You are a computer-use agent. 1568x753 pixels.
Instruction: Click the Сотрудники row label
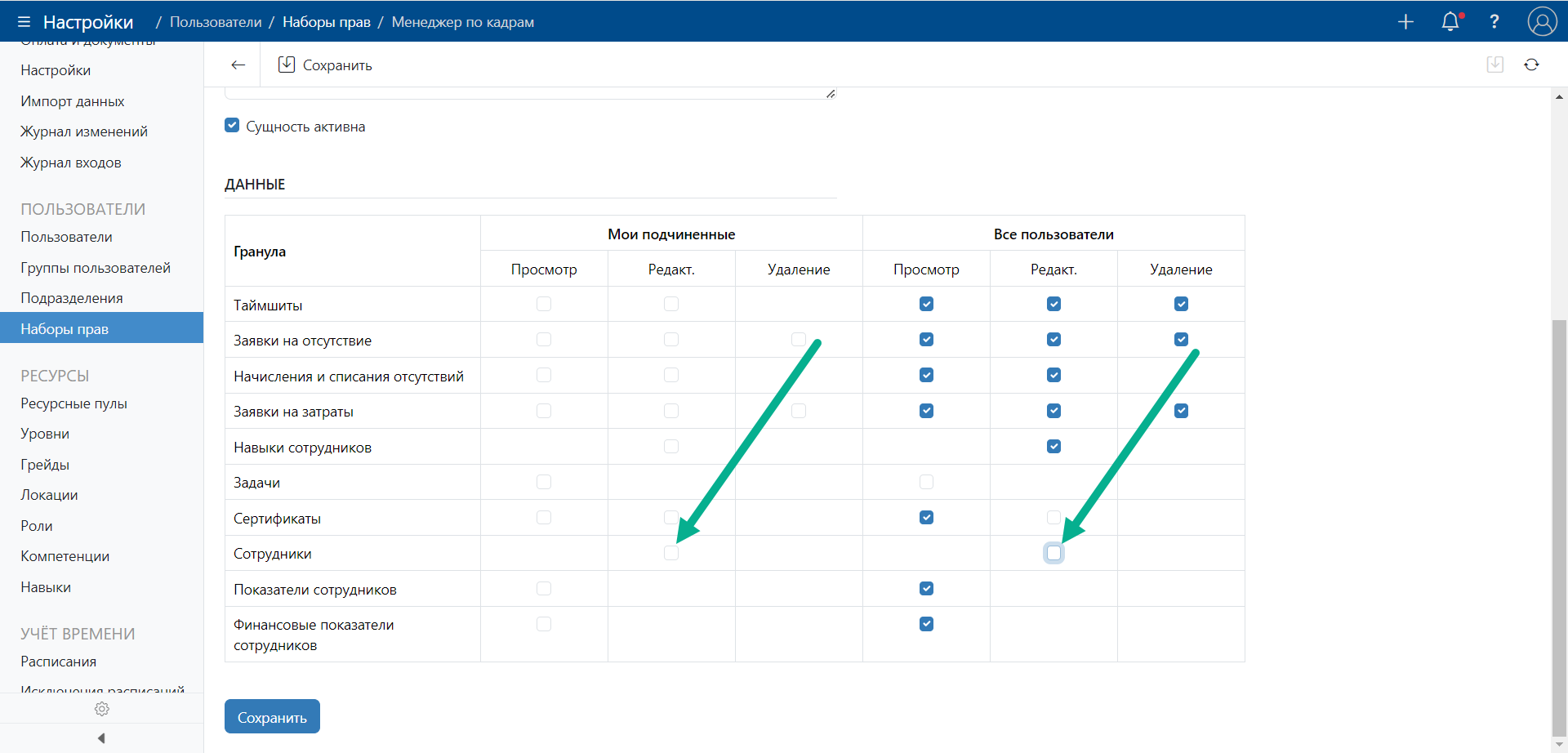point(273,554)
